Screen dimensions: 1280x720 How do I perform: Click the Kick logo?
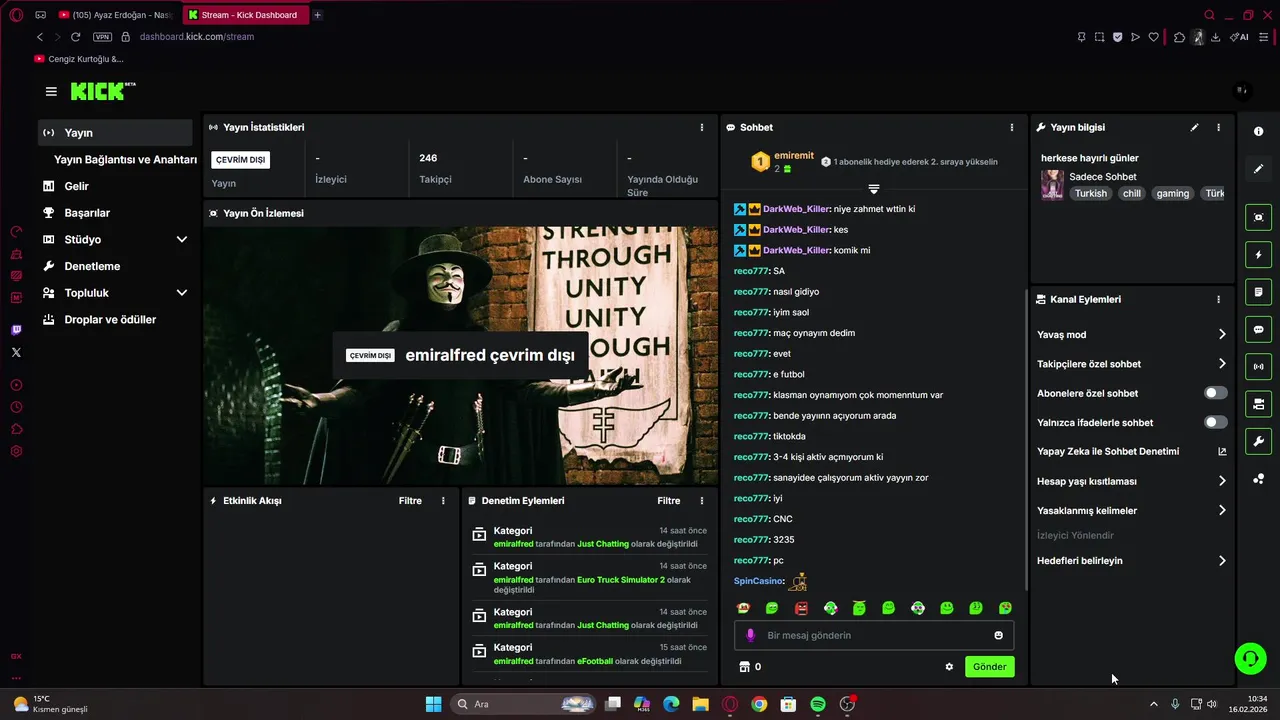click(x=102, y=91)
